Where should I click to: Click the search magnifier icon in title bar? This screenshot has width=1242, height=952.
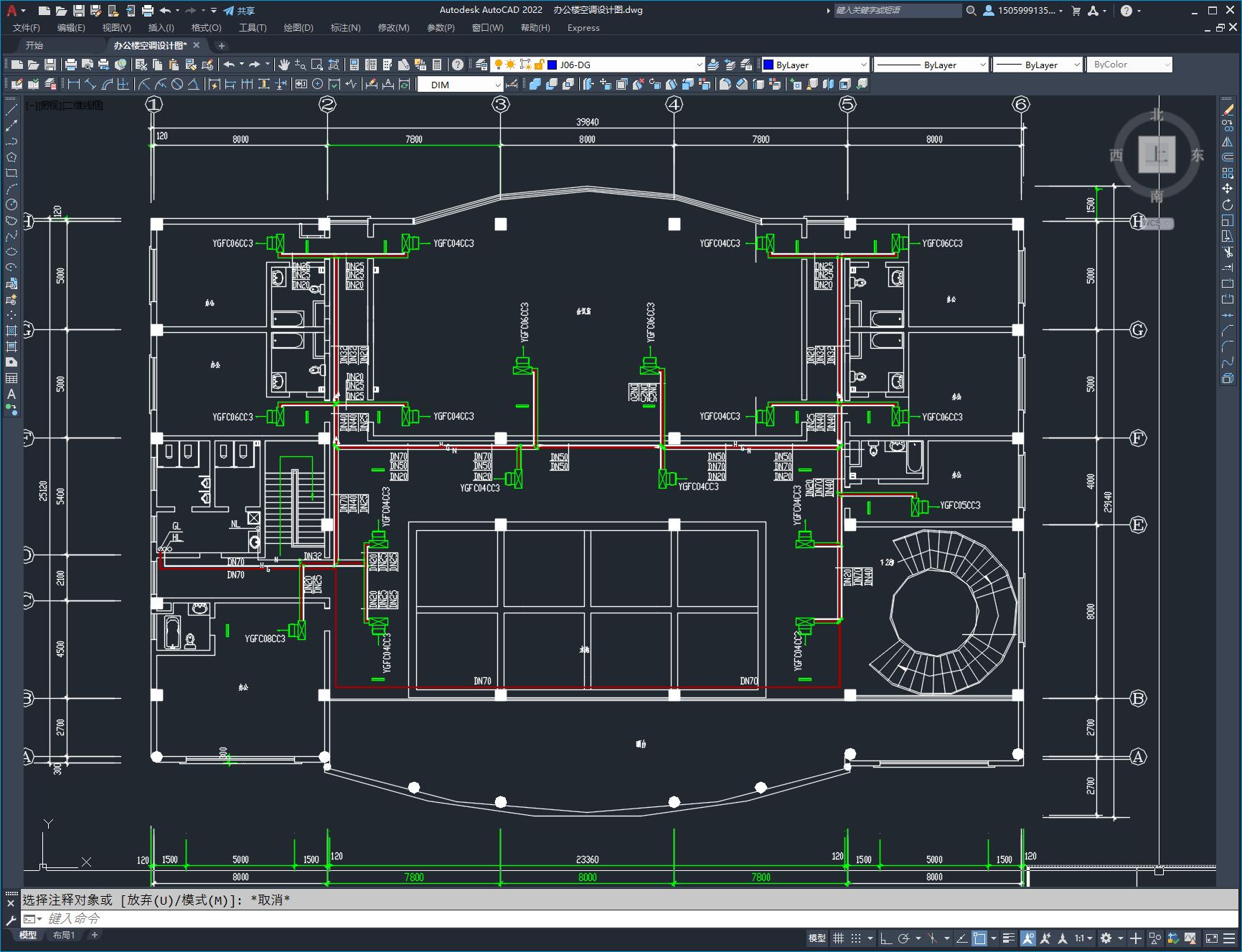(971, 11)
